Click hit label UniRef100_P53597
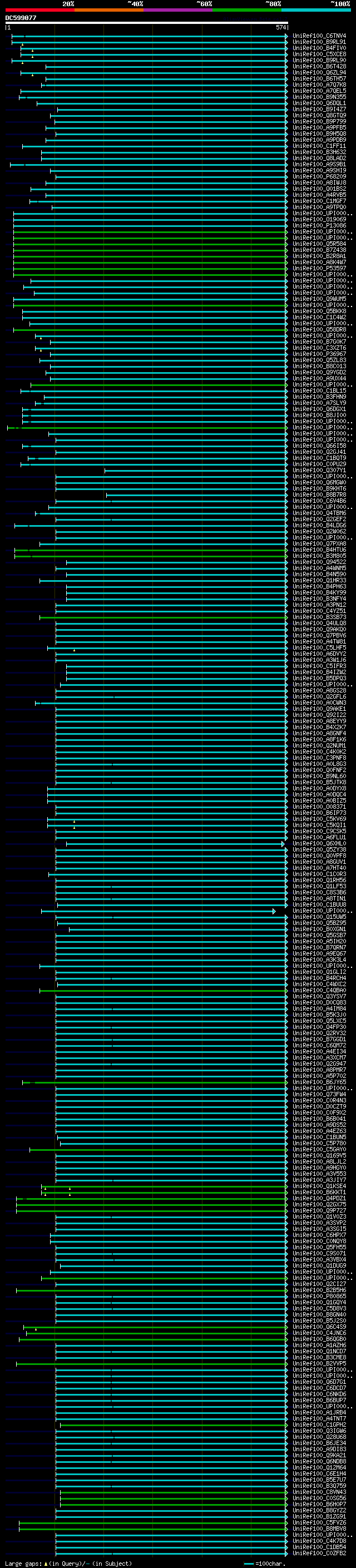356x1568 pixels. 319,269
